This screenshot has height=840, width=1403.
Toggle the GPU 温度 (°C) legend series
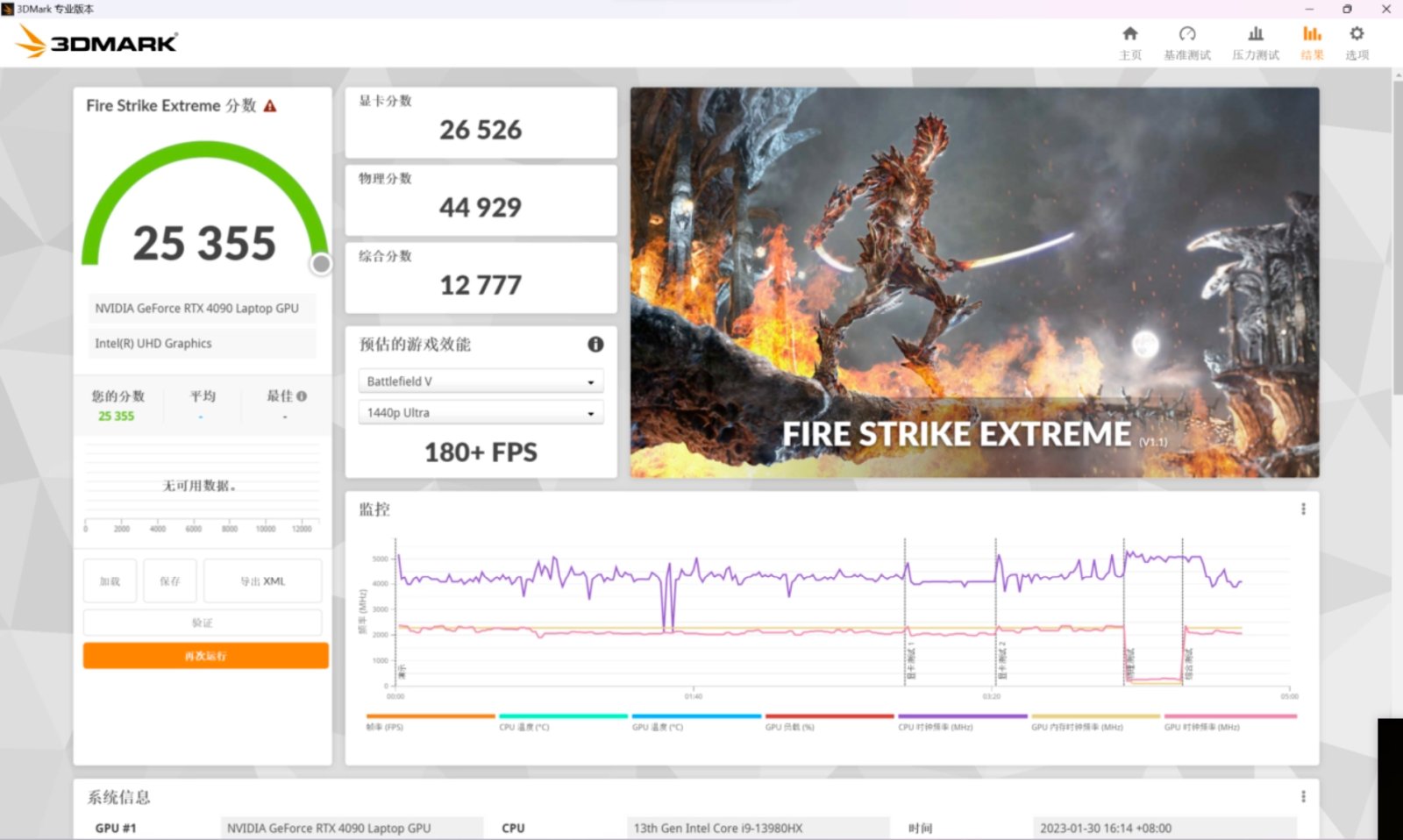(x=696, y=722)
